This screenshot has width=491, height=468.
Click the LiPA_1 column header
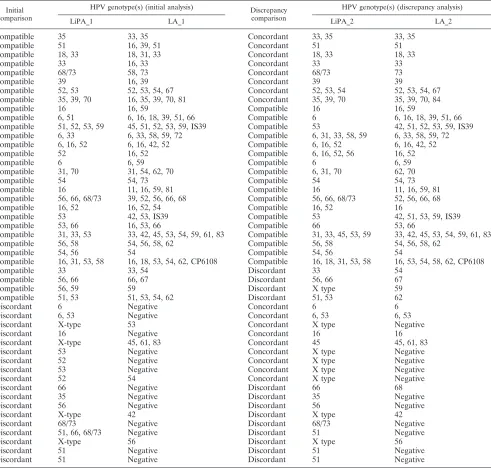81,22
